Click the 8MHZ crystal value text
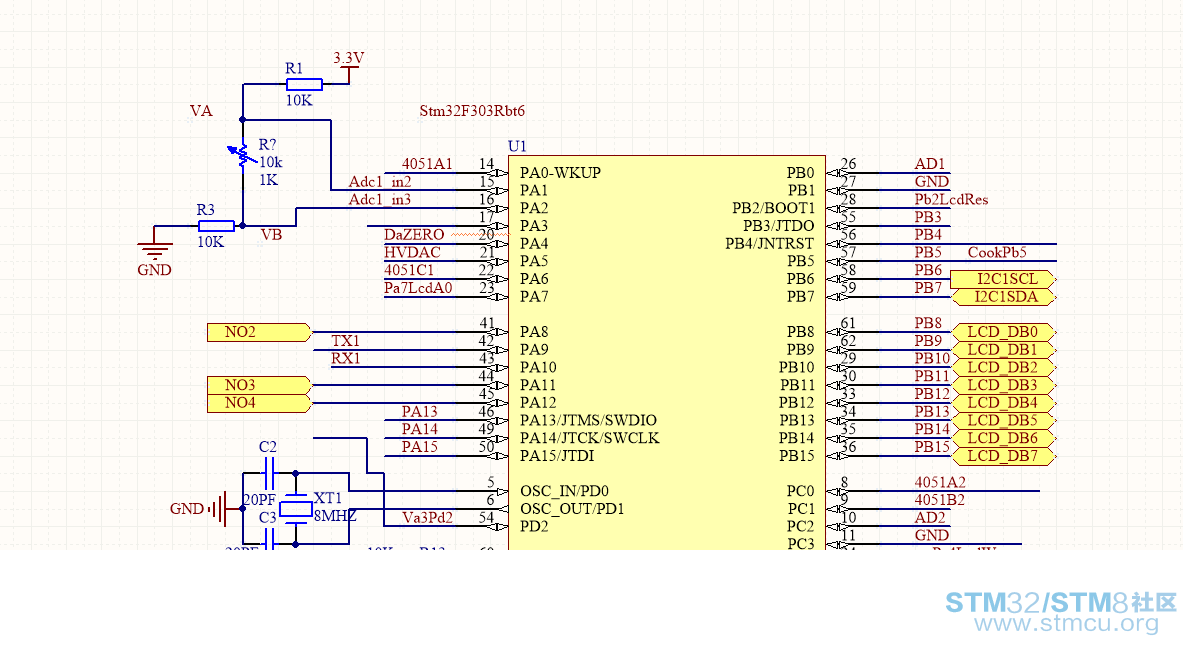The height and width of the screenshot is (648, 1183). pos(335,516)
